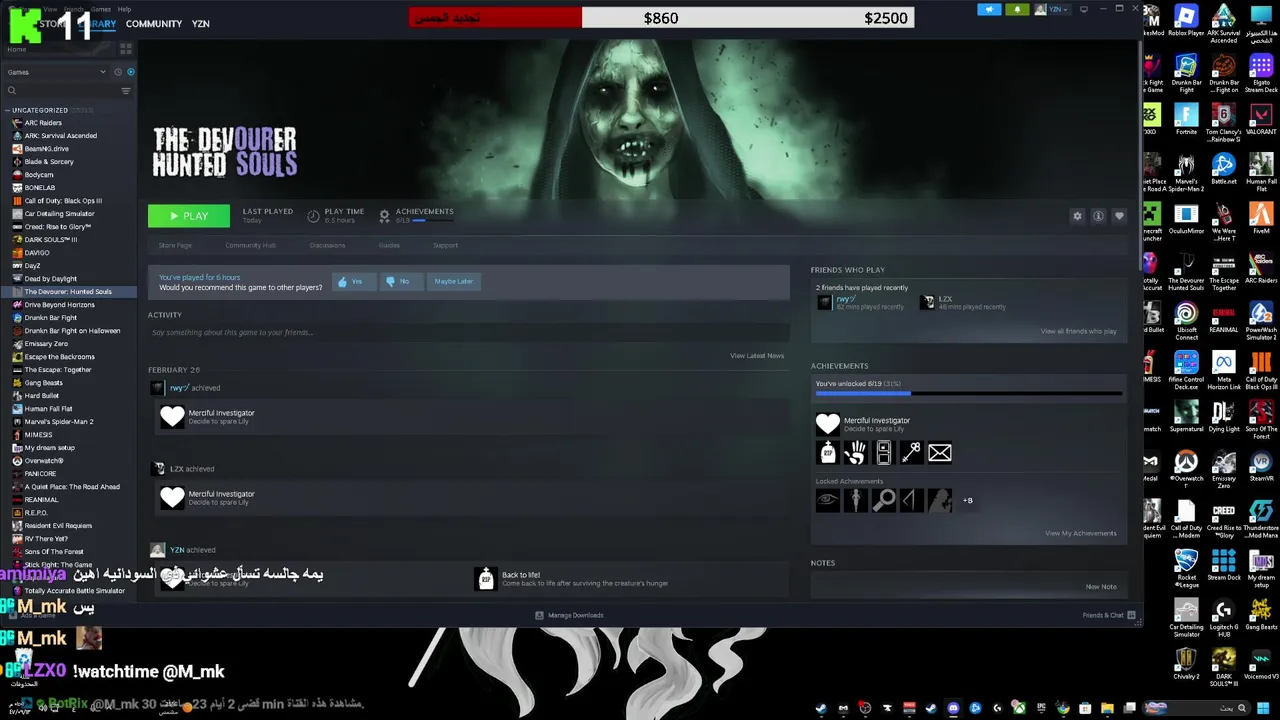Open the game settings gear icon
The image size is (1280, 720).
tap(1077, 216)
